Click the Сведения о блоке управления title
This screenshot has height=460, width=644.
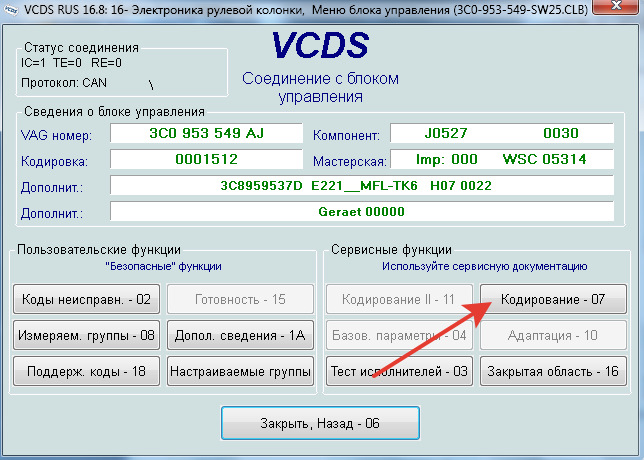[x=114, y=111]
